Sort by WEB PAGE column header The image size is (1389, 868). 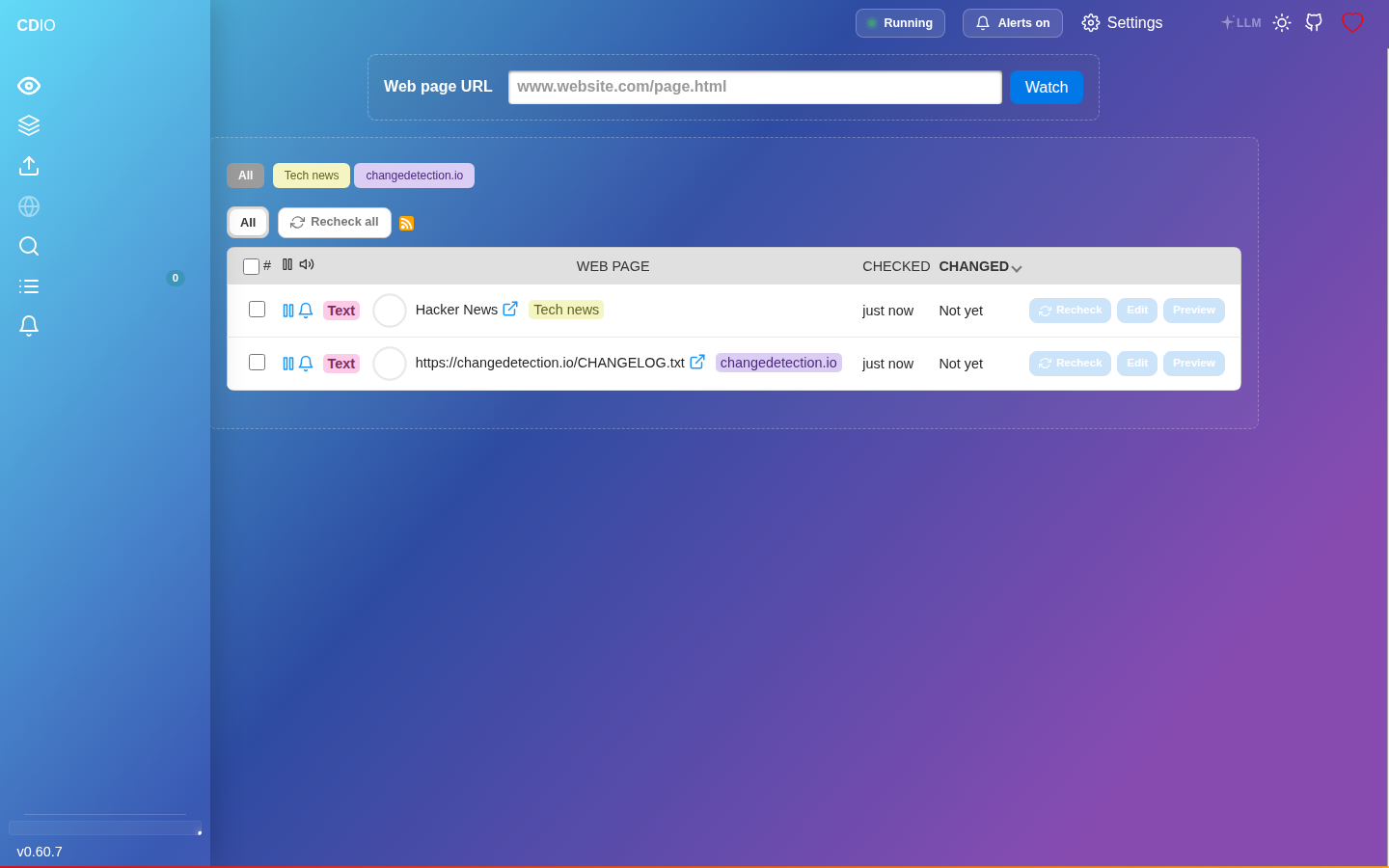[613, 266]
